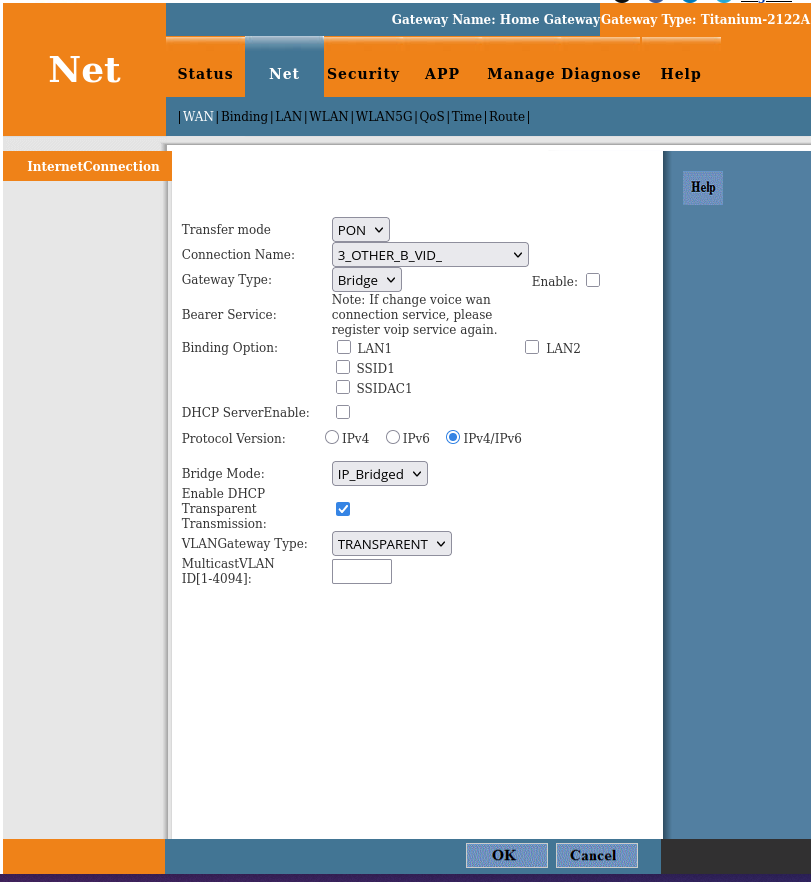Screen dimensions: 811x882
Task: Click the OK button to apply settings
Action: pyautogui.click(x=506, y=855)
